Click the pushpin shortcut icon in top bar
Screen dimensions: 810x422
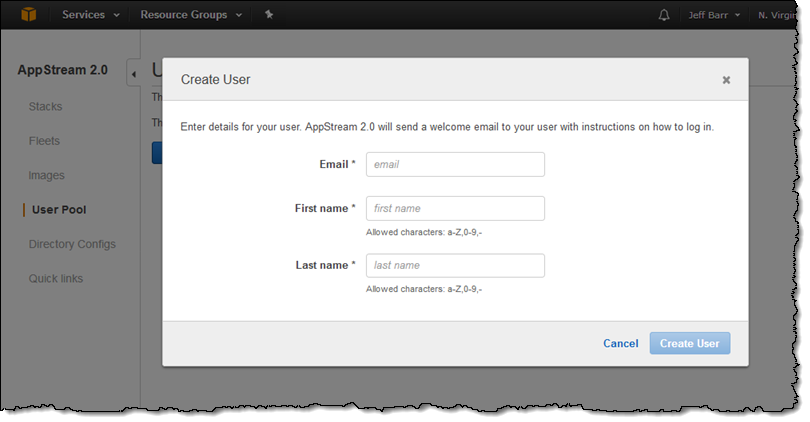[x=269, y=16]
